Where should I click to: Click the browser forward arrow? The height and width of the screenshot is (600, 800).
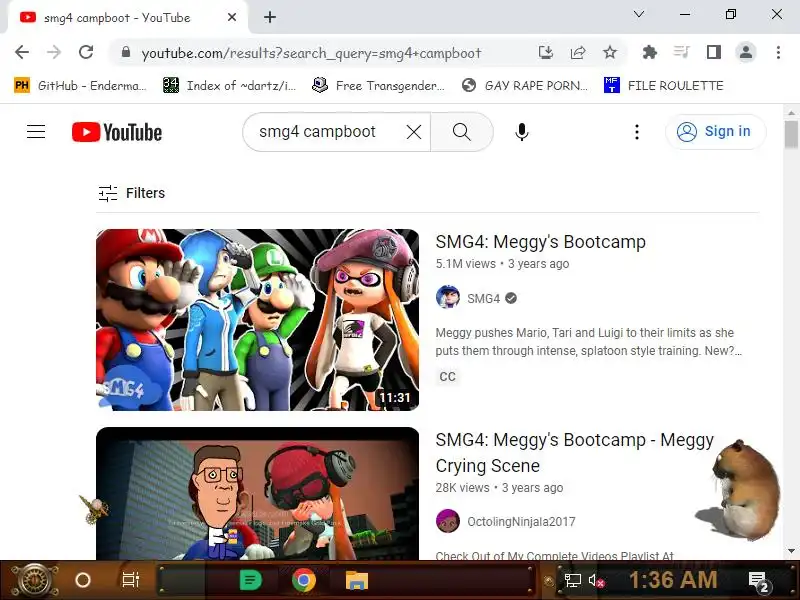(x=54, y=52)
